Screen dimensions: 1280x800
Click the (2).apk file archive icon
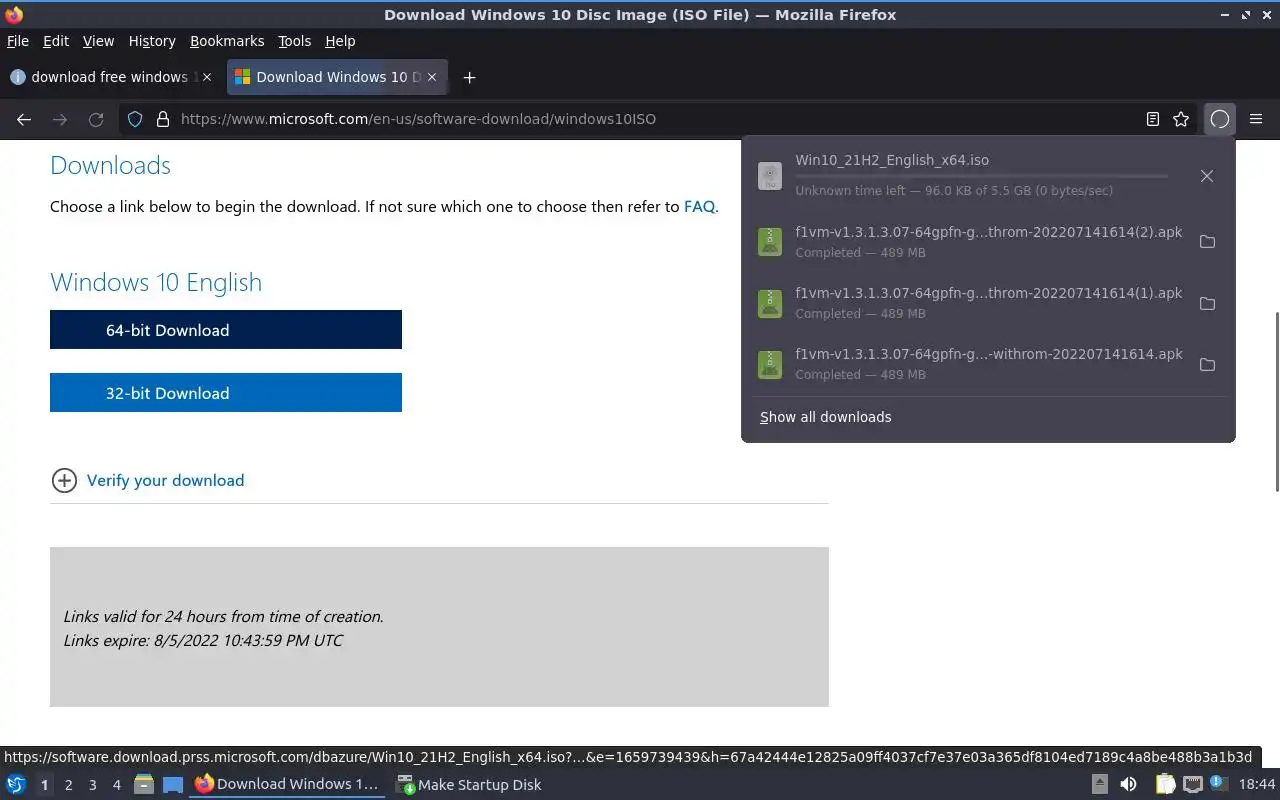point(769,242)
